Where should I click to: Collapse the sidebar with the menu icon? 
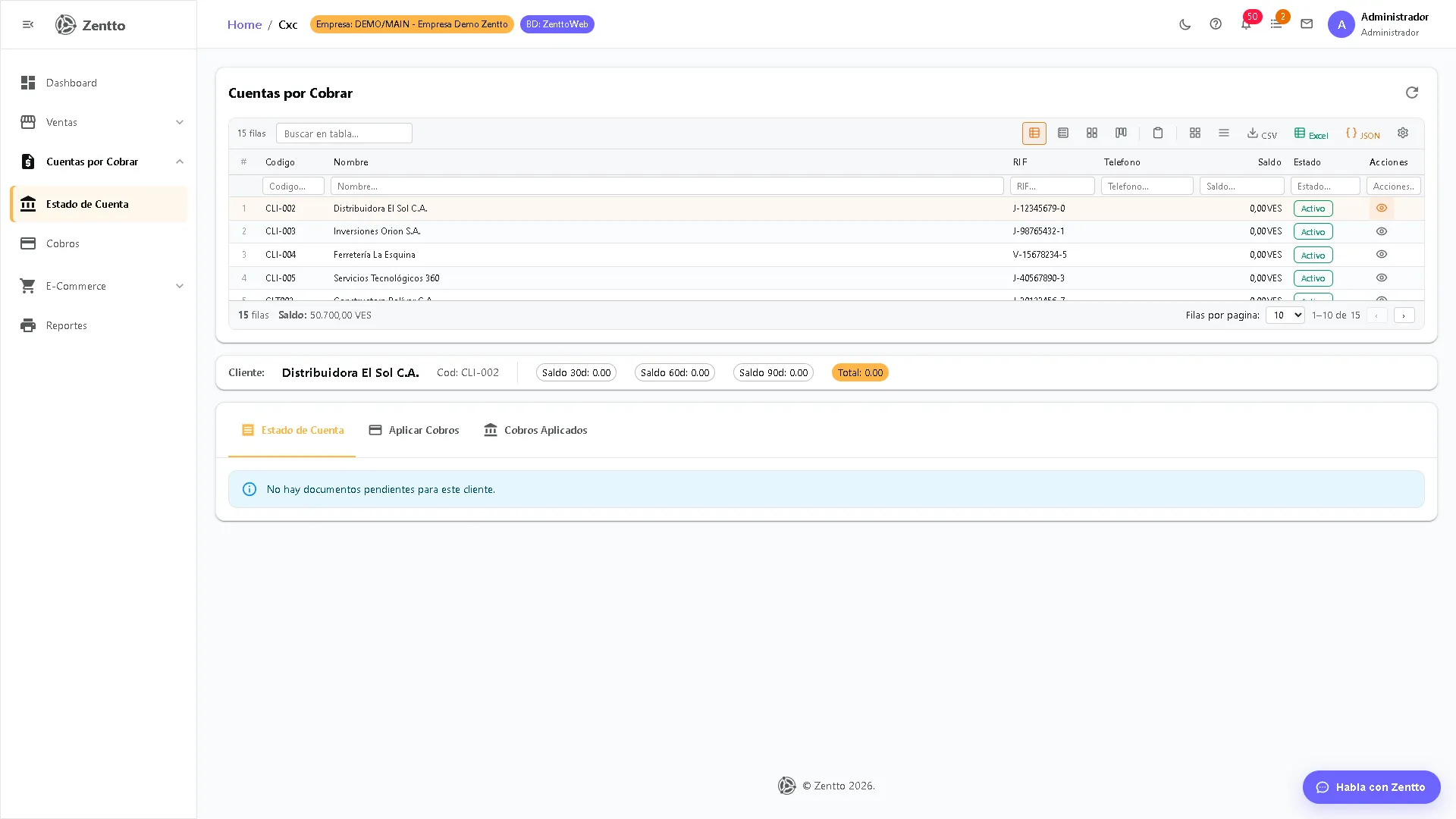[28, 24]
